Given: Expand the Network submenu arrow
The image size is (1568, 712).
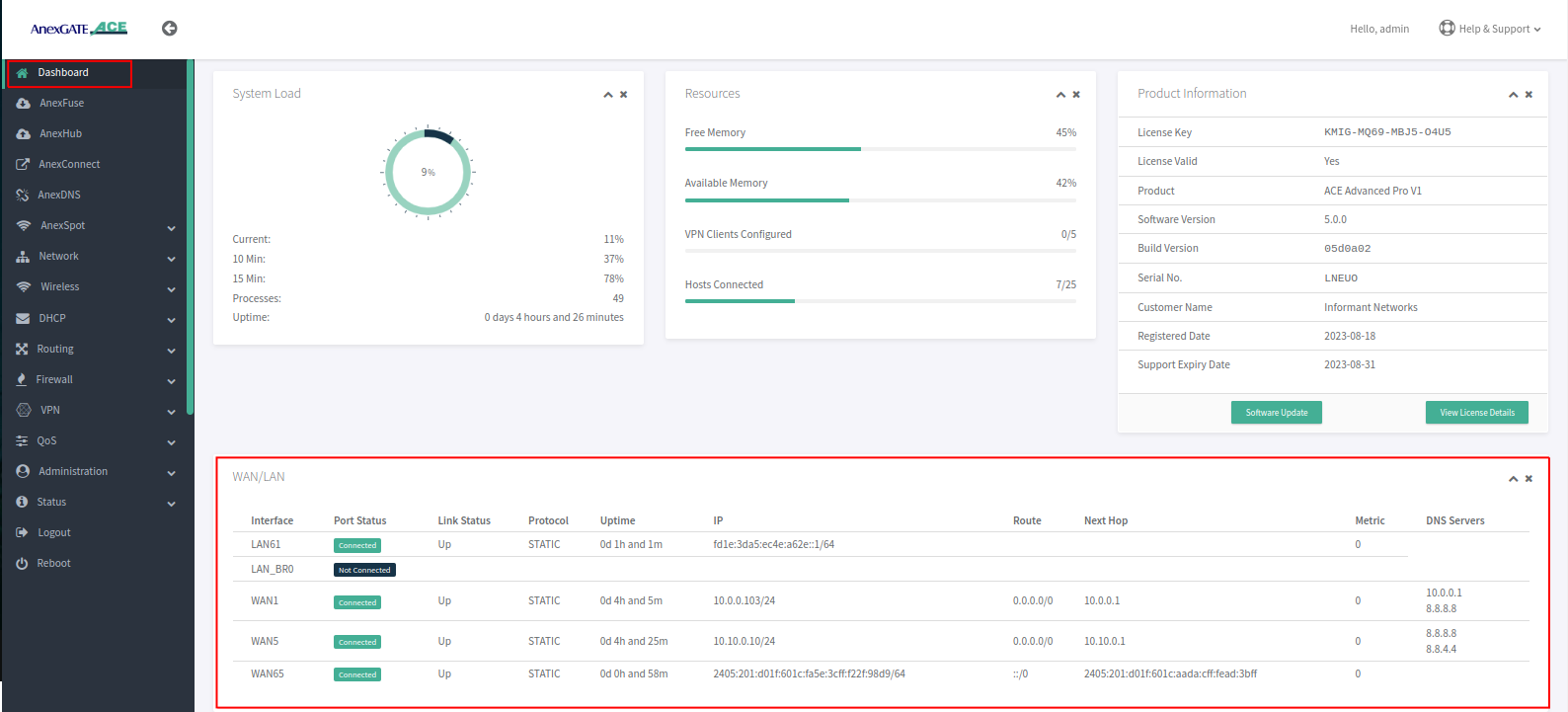Looking at the screenshot, I should tap(172, 259).
